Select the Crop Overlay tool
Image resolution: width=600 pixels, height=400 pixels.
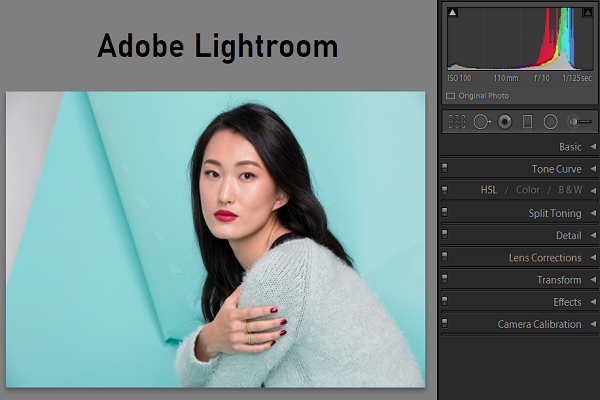tap(457, 122)
